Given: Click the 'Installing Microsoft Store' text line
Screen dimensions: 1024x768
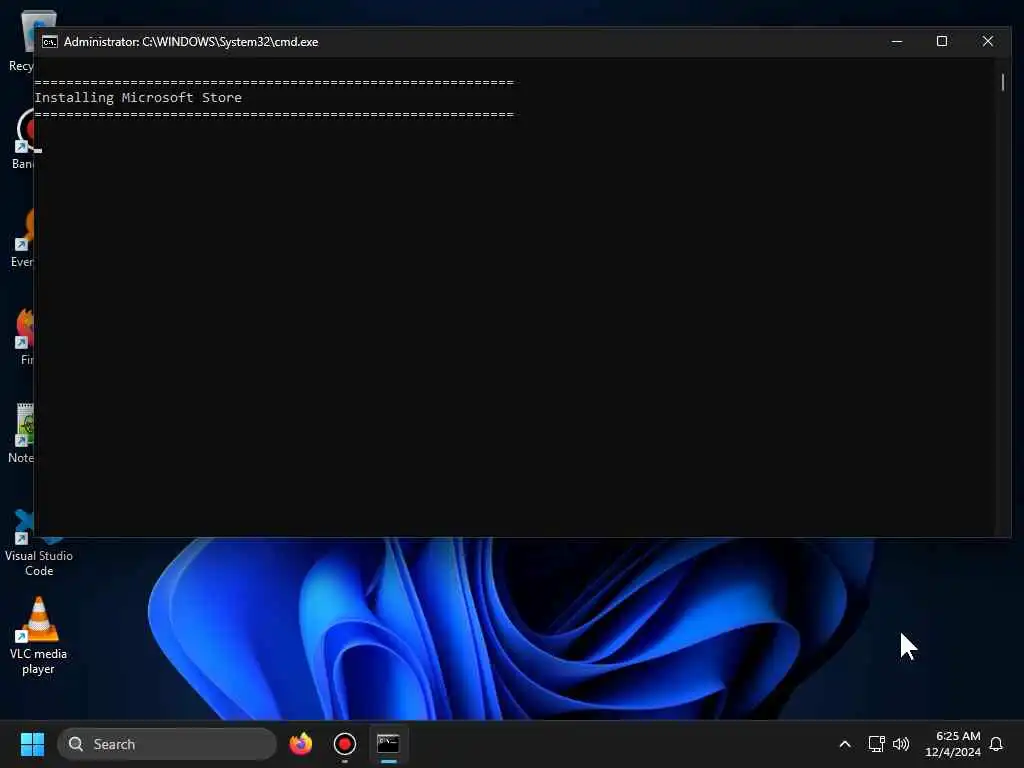Looking at the screenshot, I should pyautogui.click(x=138, y=97).
